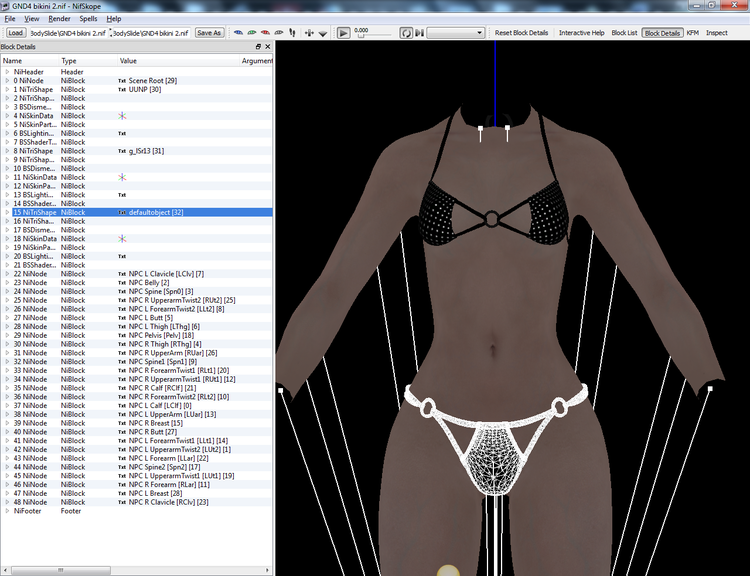Expand the NiHeader row
750x576 pixels.
point(7,72)
